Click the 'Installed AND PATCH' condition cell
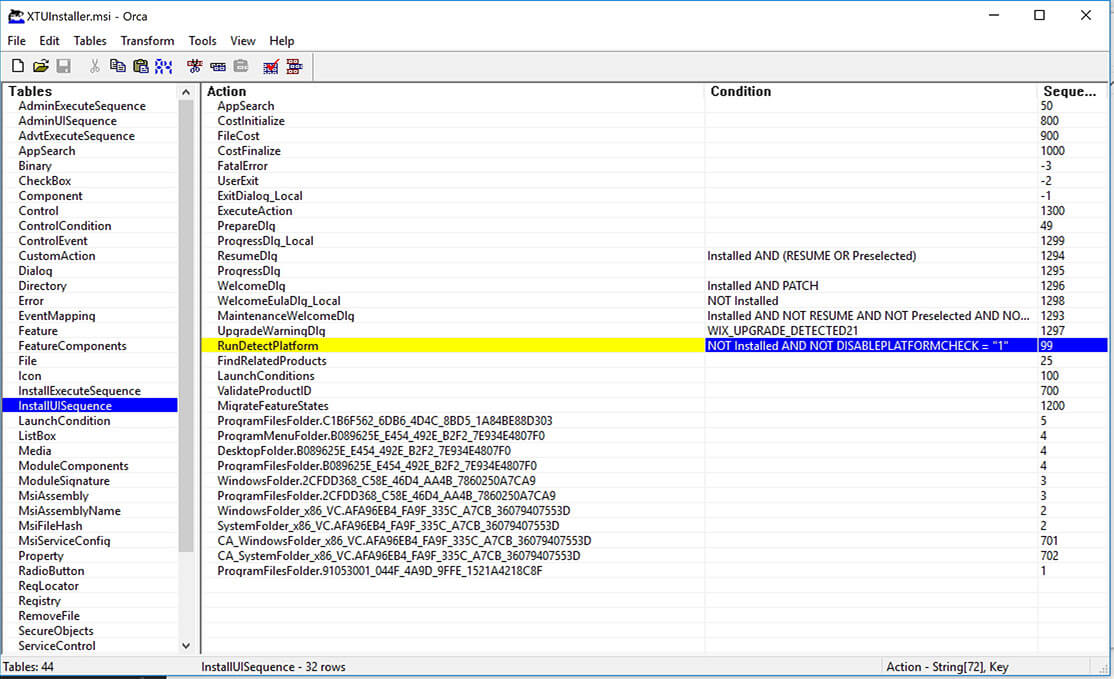 pyautogui.click(x=871, y=286)
